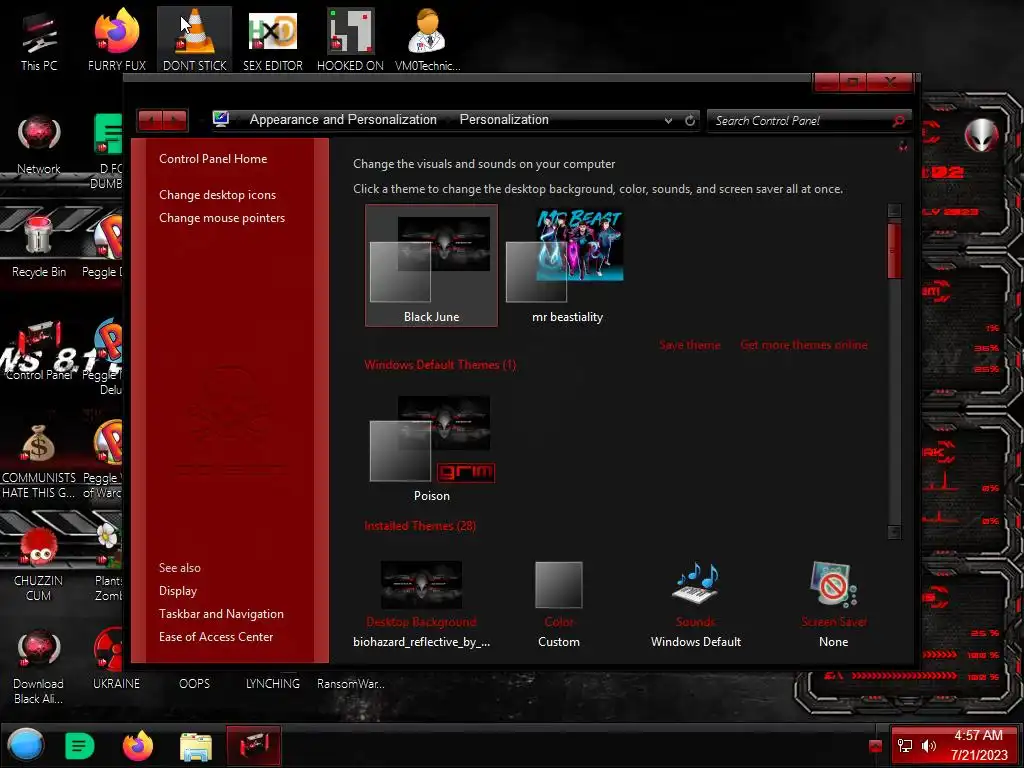
Task: Open Sounds settings icon
Action: (696, 584)
